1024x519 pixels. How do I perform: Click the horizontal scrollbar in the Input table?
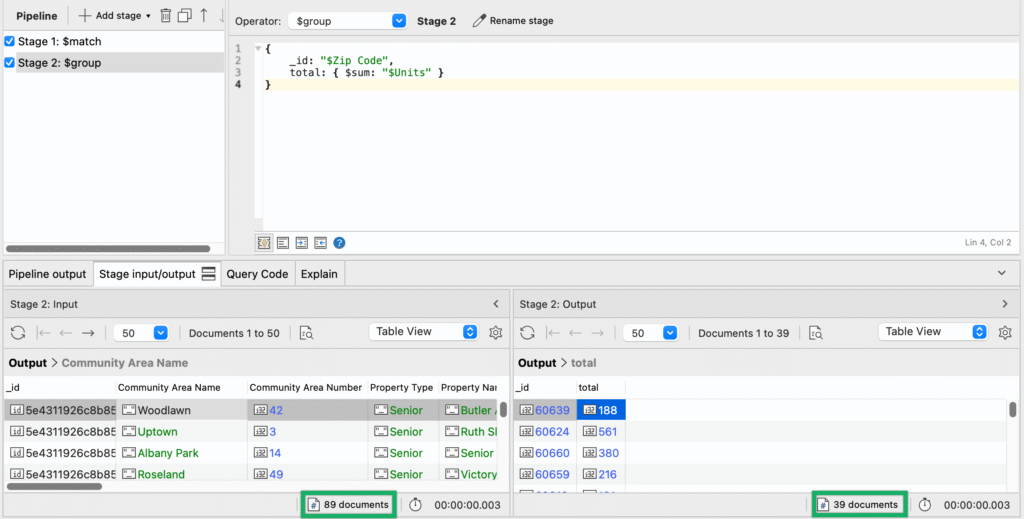tap(54, 486)
